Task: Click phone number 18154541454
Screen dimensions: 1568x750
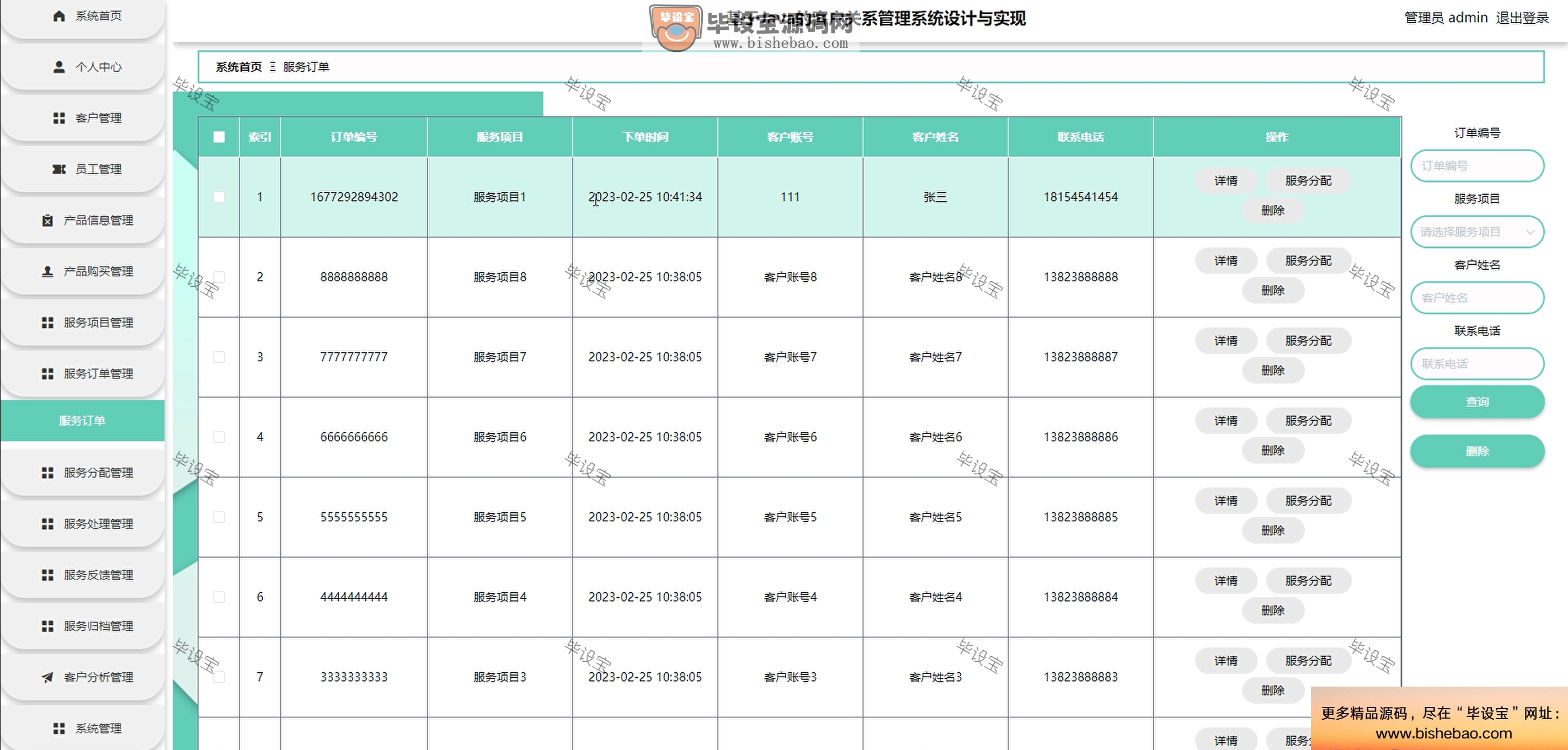Action: click(x=1080, y=197)
